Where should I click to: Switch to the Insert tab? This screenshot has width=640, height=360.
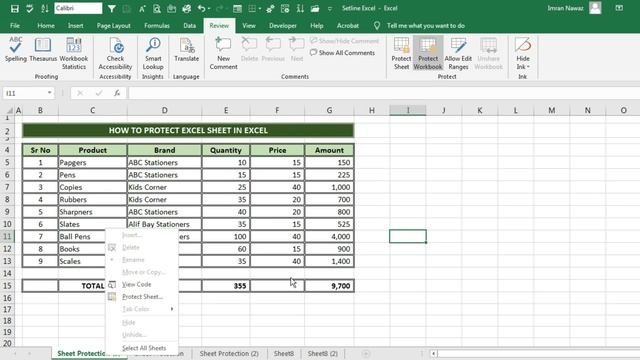pos(76,26)
